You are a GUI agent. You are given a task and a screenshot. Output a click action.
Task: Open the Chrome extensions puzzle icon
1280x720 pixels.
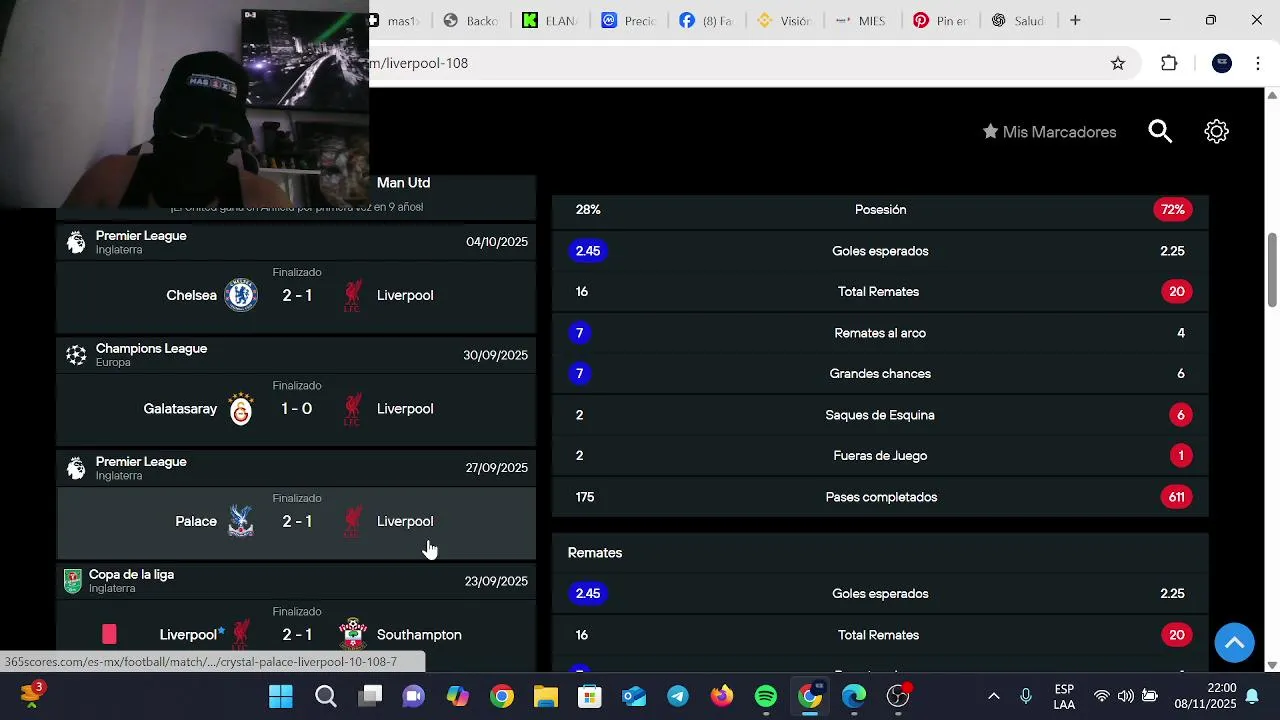(x=1169, y=63)
